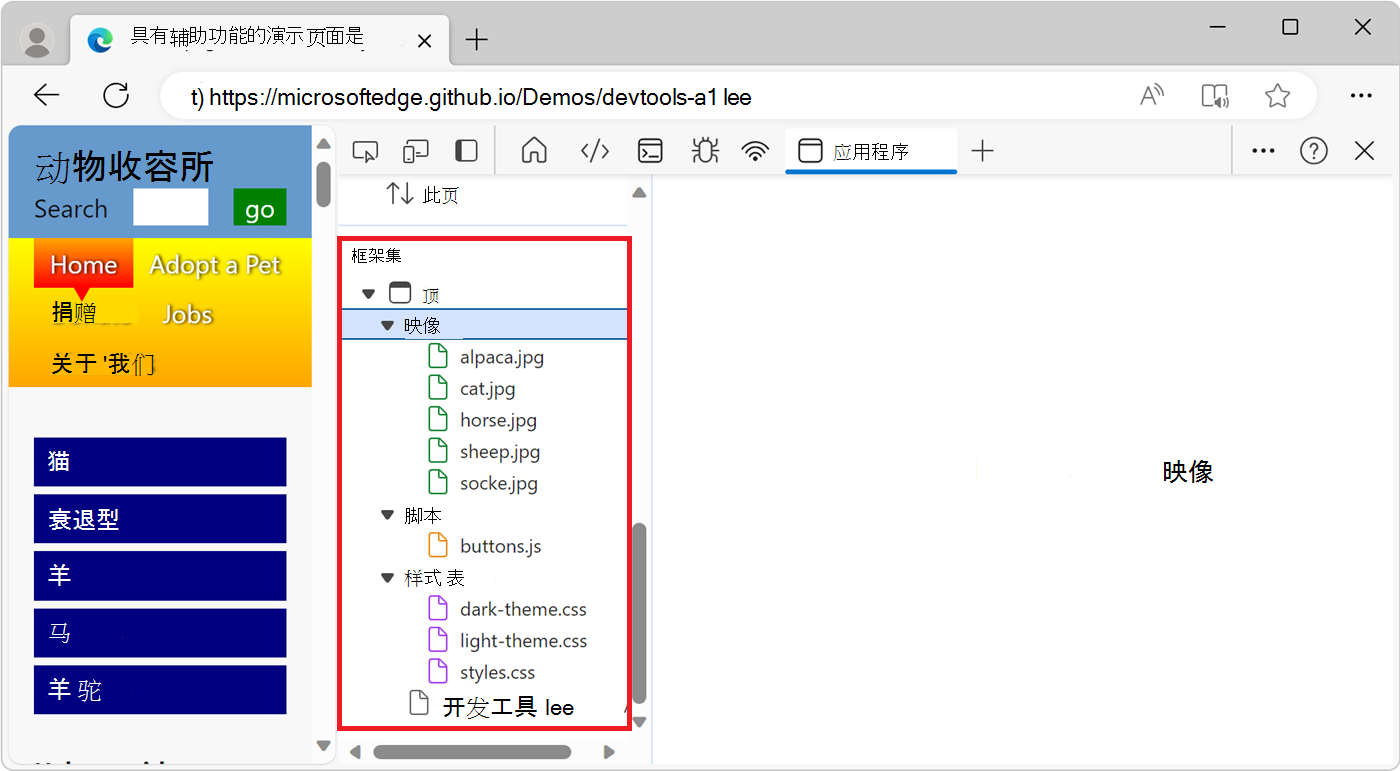The image size is (1400, 771).
Task: Click the 羊 category button
Action: click(160, 576)
